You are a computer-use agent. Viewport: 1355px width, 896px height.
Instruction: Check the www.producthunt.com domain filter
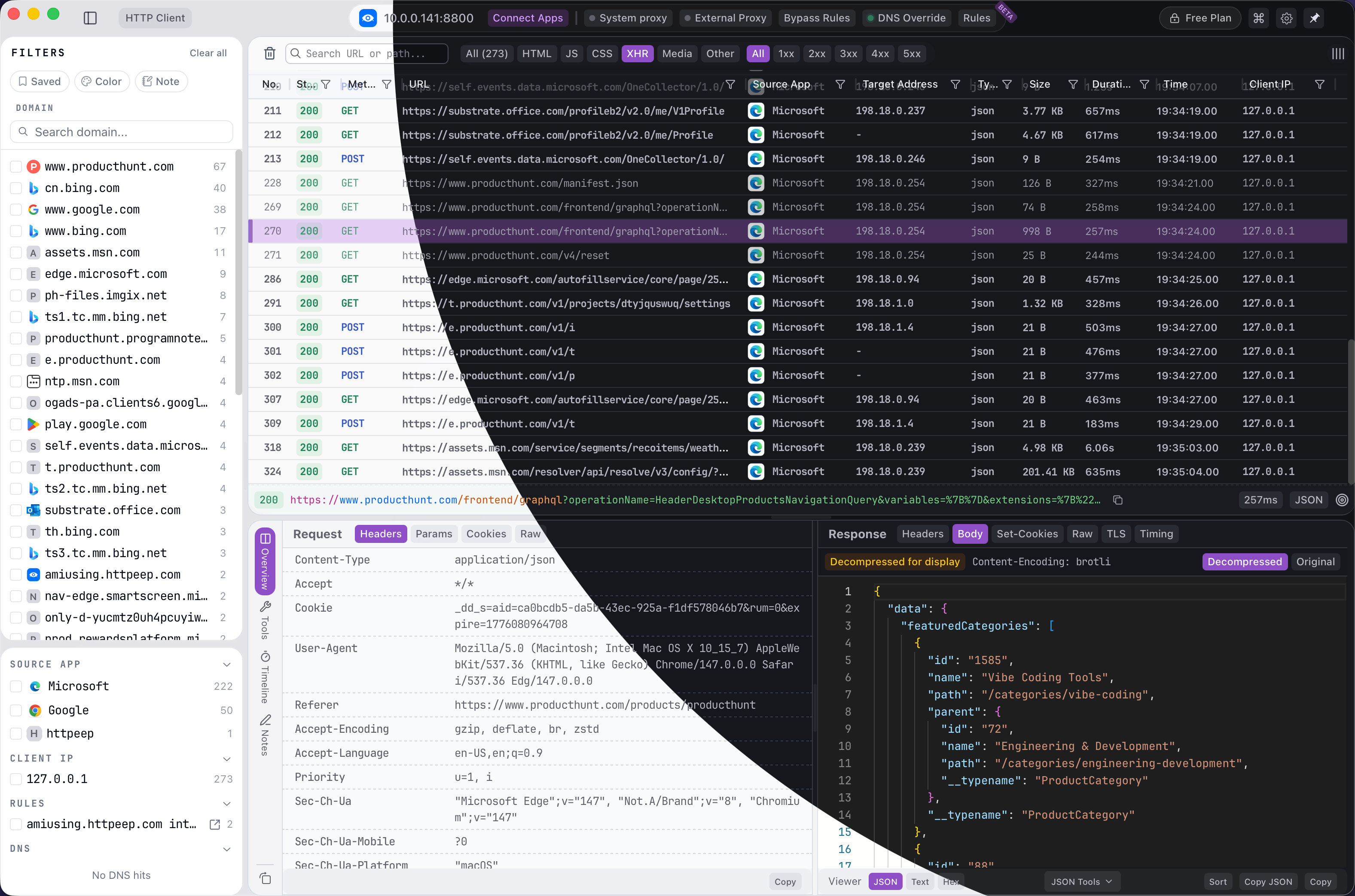point(15,166)
